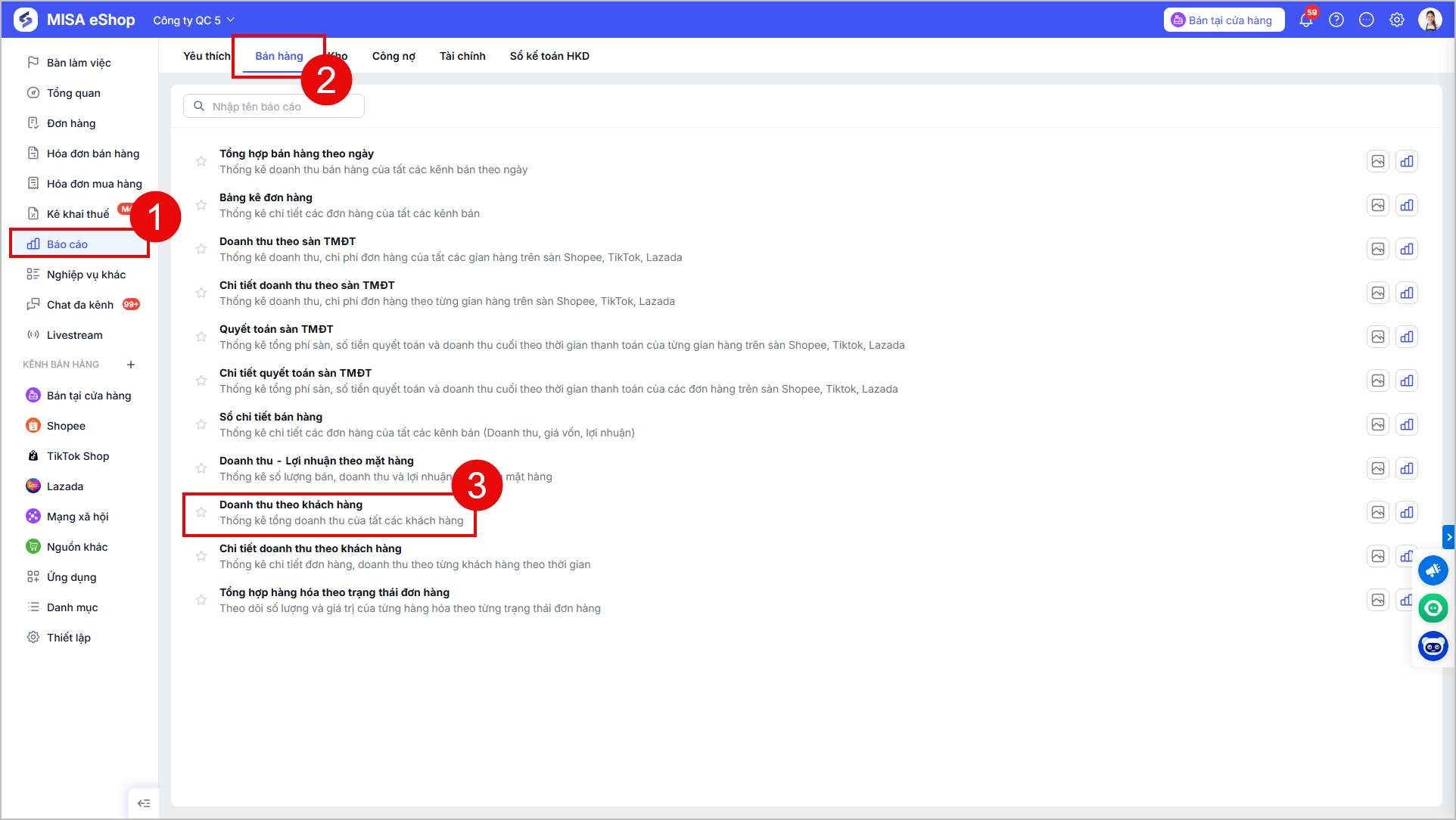Add a sales channel with plus icon
Image resolution: width=1456 pixels, height=820 pixels.
click(131, 365)
